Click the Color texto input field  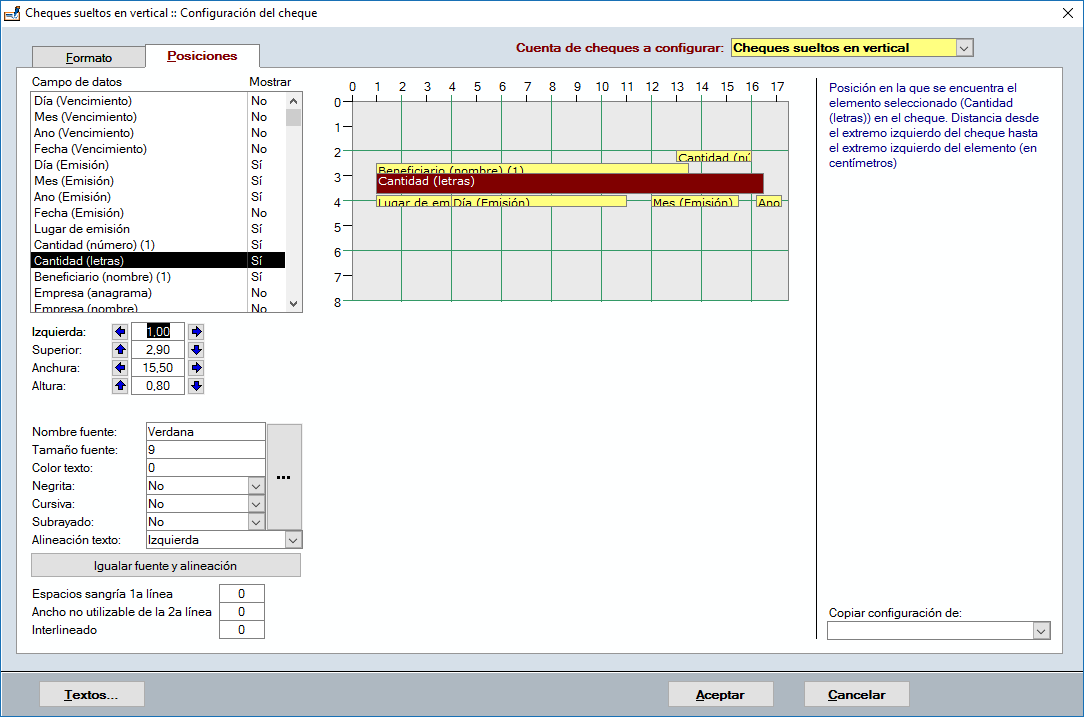click(x=205, y=468)
